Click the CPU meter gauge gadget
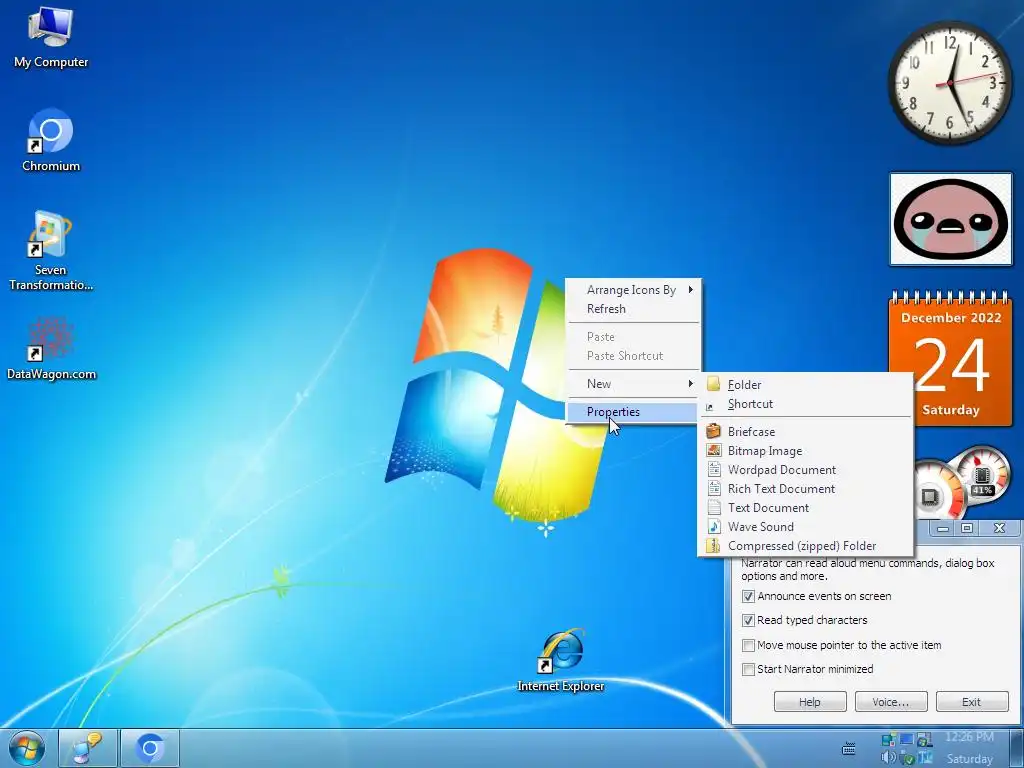The height and width of the screenshot is (768, 1024). click(x=935, y=491)
